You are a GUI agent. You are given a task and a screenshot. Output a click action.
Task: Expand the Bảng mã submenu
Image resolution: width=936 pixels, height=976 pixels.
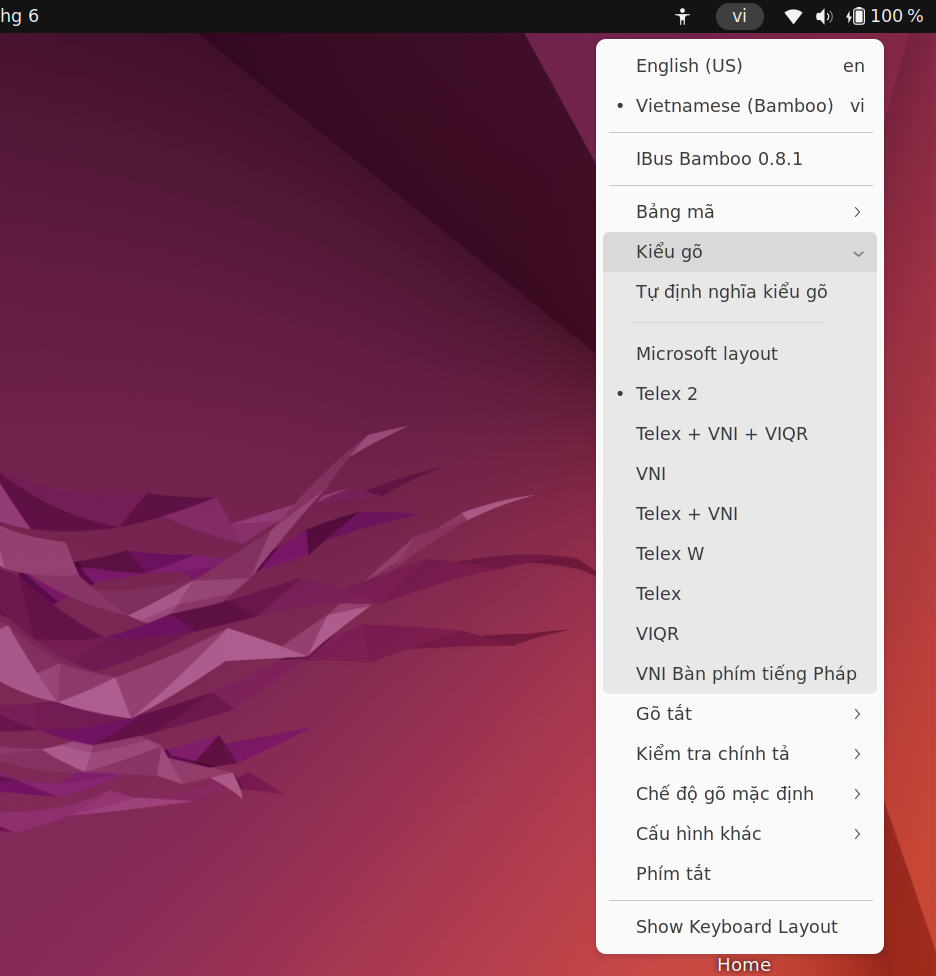[740, 212]
